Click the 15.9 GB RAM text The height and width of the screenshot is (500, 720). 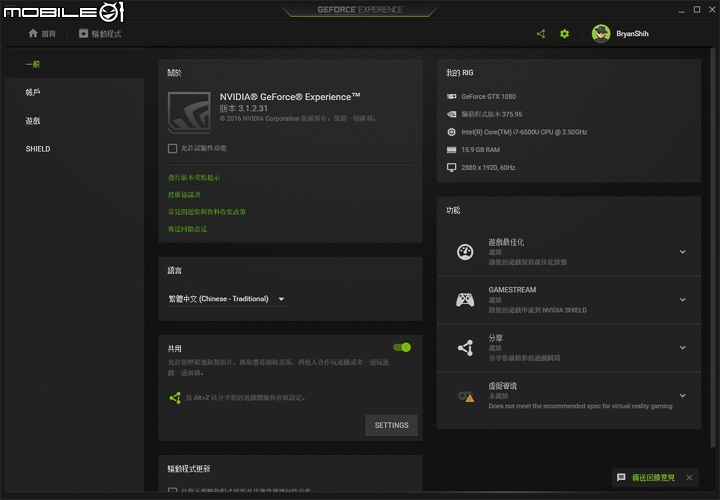480,150
